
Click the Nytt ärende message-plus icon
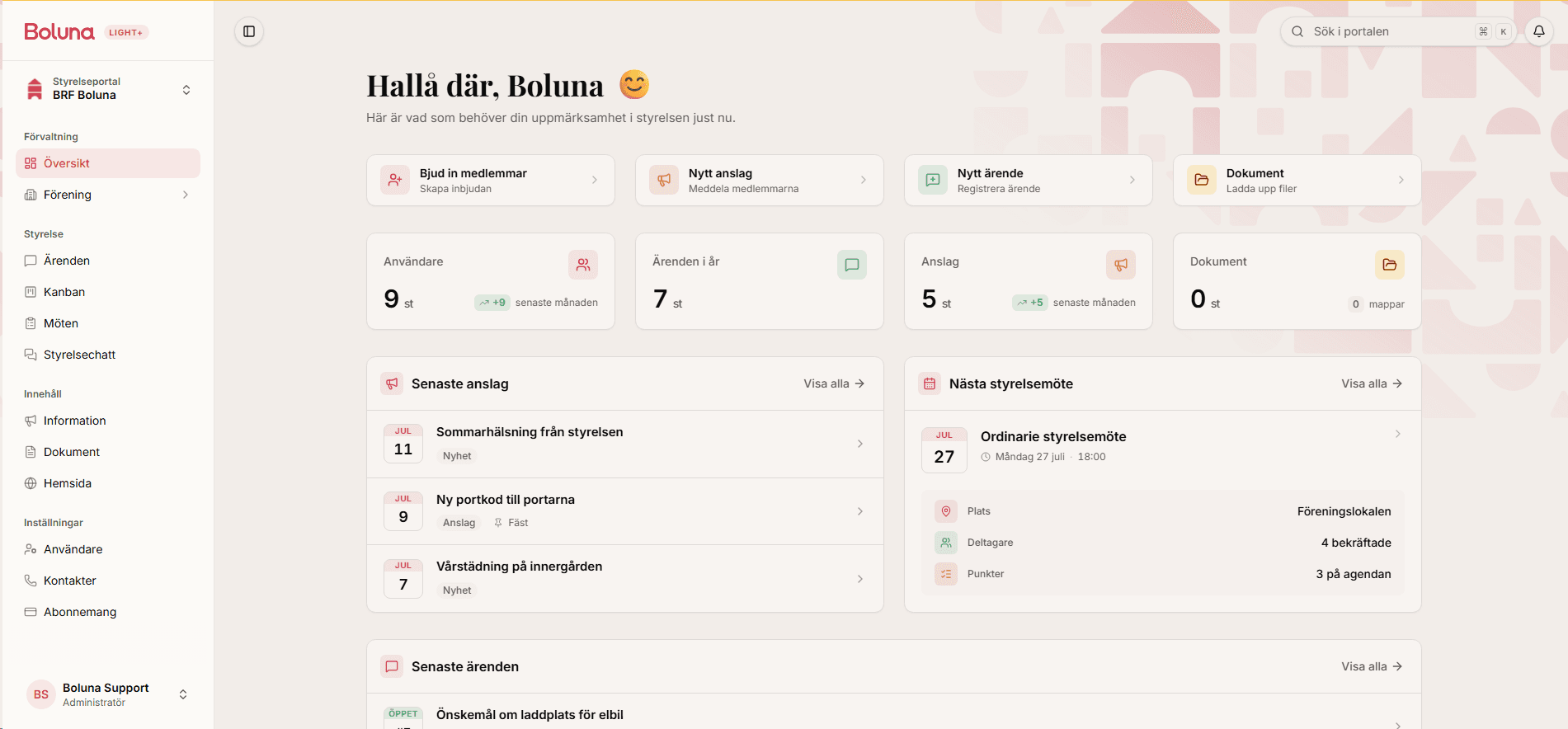pos(933,180)
